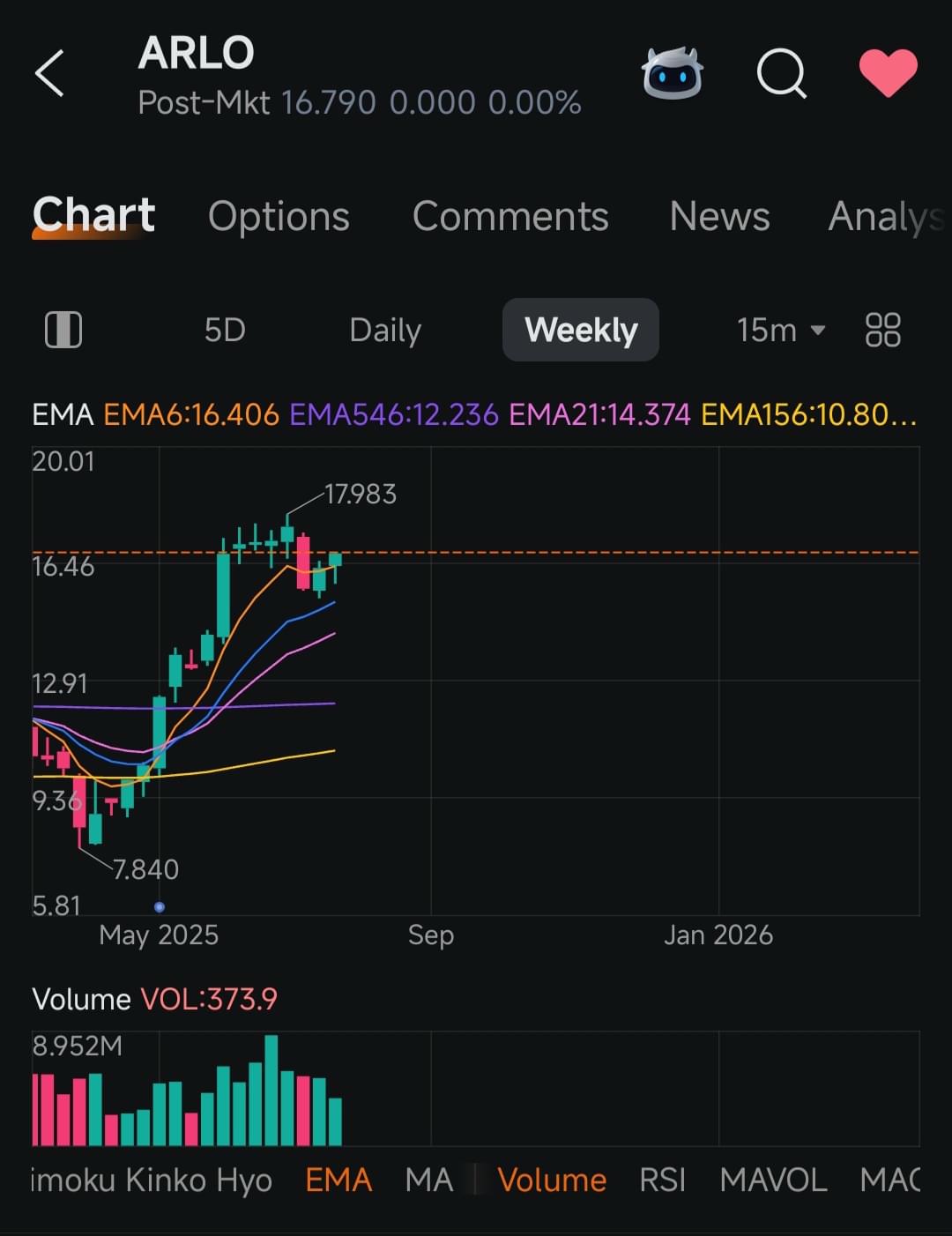Open the Chart tab
Image resolution: width=952 pixels, height=1236 pixels.
pos(93,215)
